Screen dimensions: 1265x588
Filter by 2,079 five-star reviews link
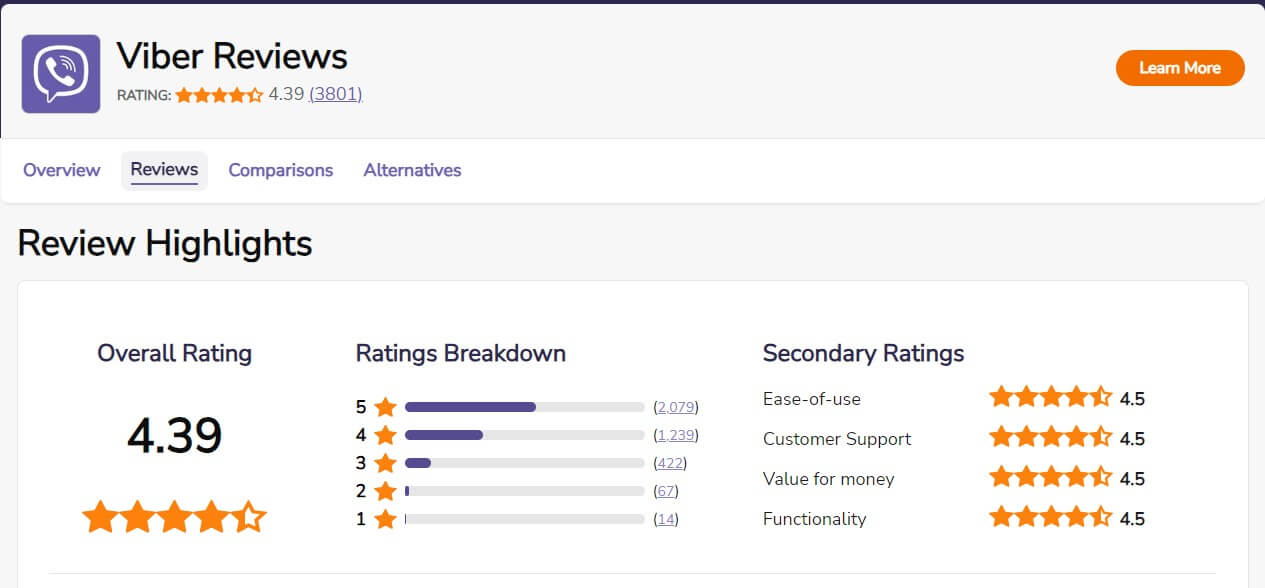click(675, 407)
